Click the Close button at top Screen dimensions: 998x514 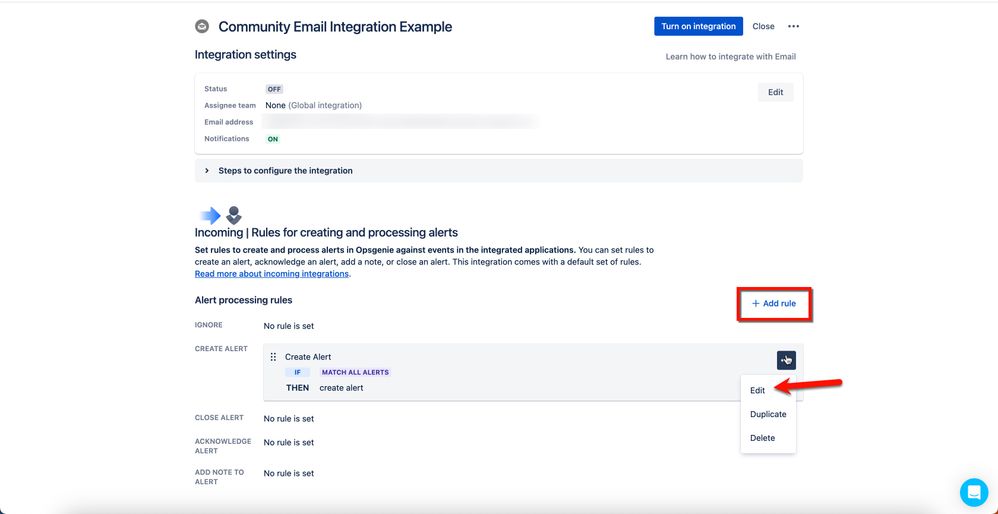click(x=763, y=27)
